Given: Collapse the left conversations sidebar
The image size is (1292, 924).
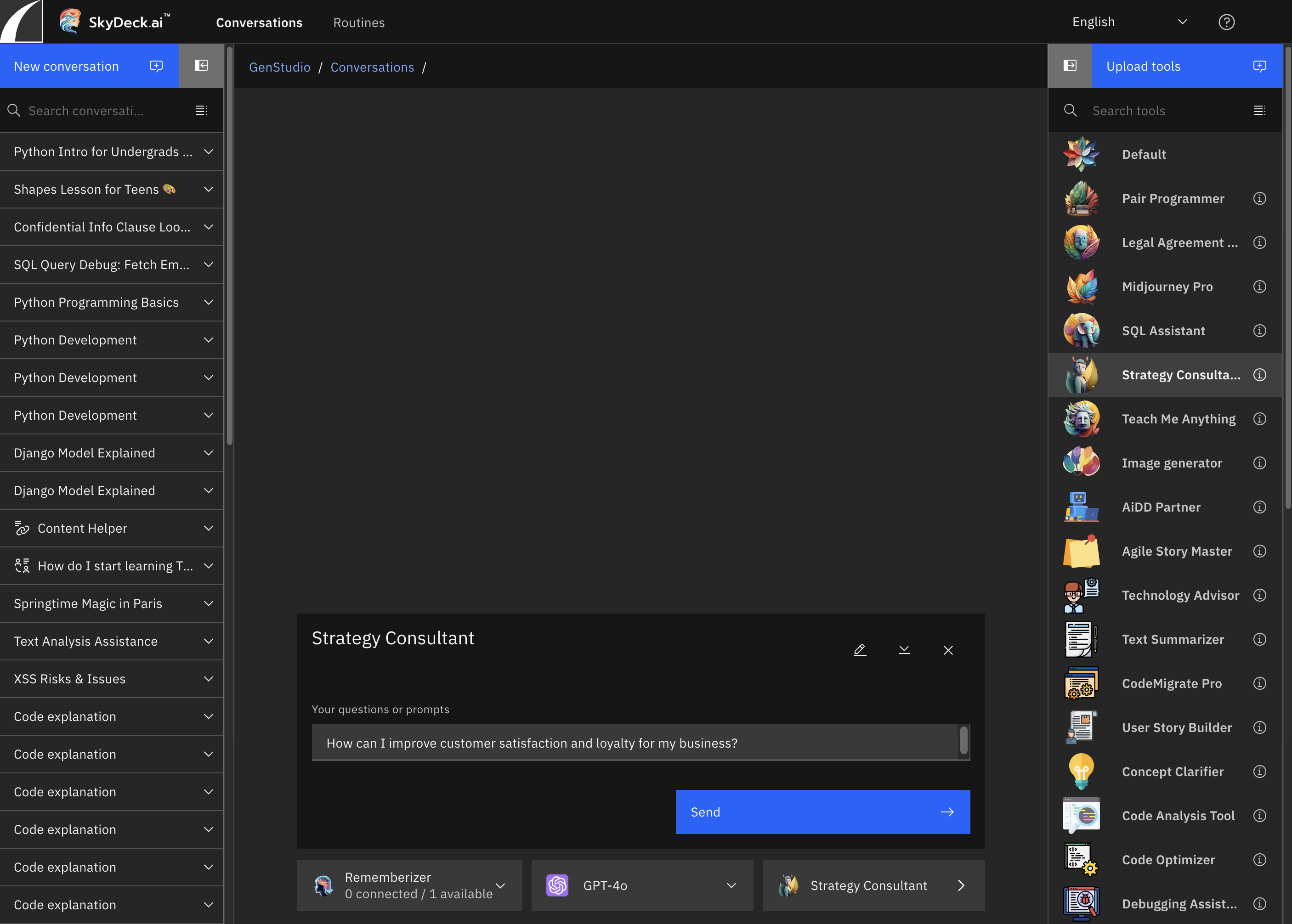Looking at the screenshot, I should [201, 66].
